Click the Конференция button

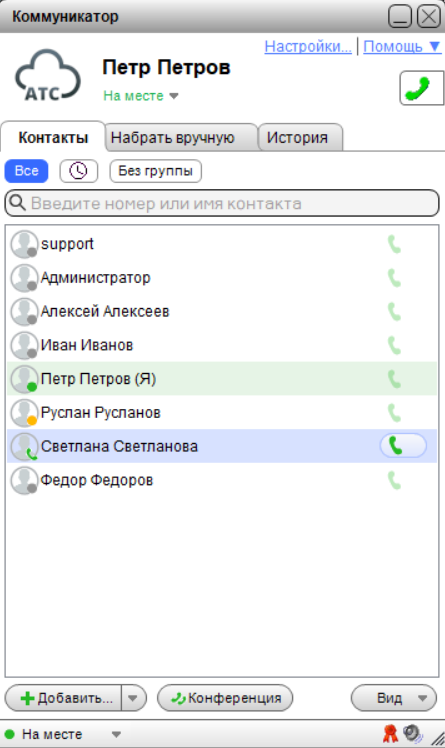click(x=225, y=698)
